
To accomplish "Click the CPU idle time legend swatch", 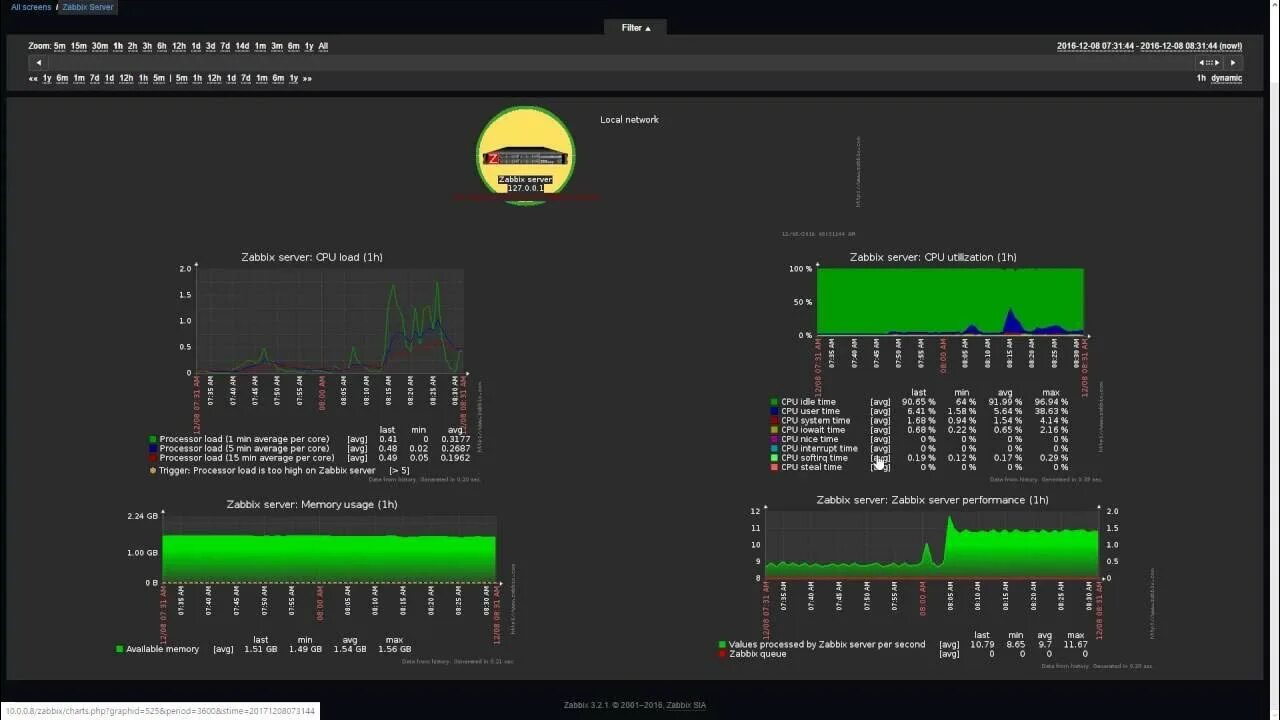I will (x=774, y=402).
